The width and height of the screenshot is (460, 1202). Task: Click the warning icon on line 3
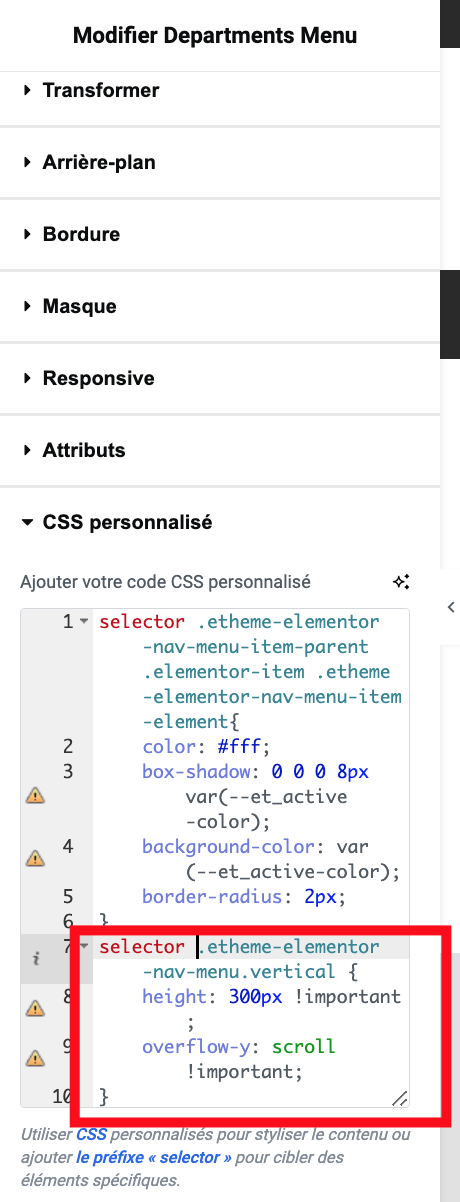coord(35,796)
